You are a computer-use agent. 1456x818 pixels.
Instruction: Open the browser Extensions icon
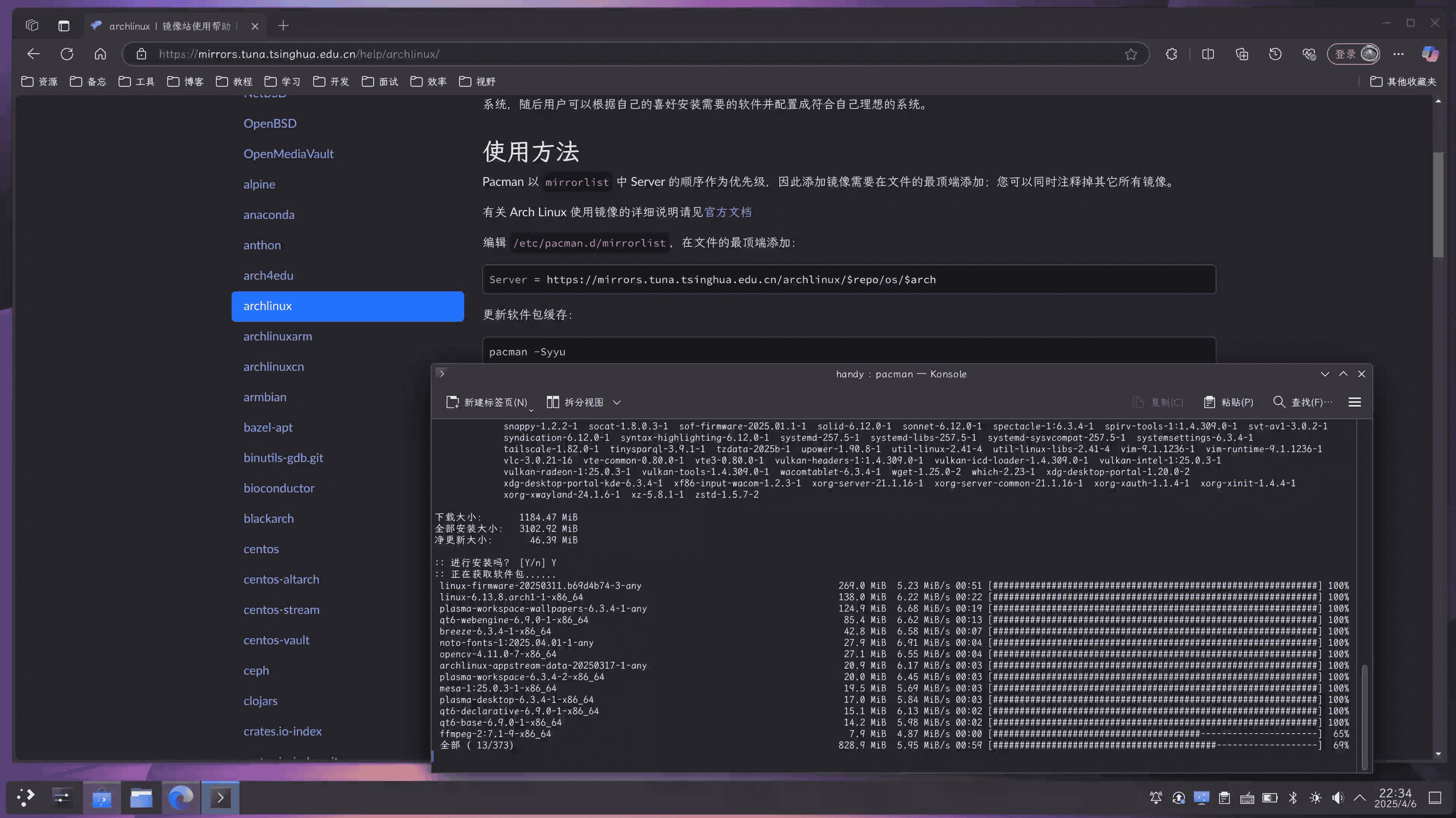(1171, 54)
